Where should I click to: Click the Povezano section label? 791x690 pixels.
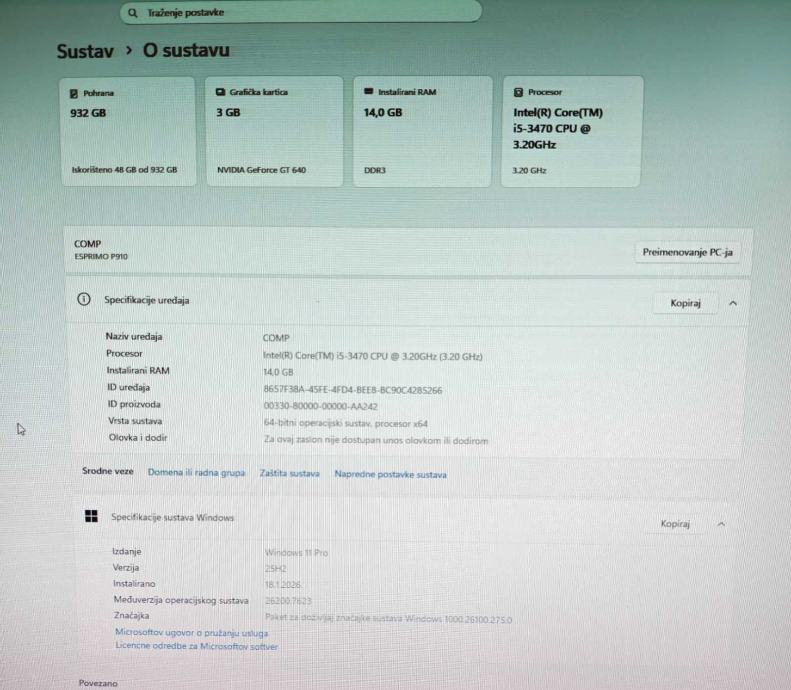[x=98, y=683]
